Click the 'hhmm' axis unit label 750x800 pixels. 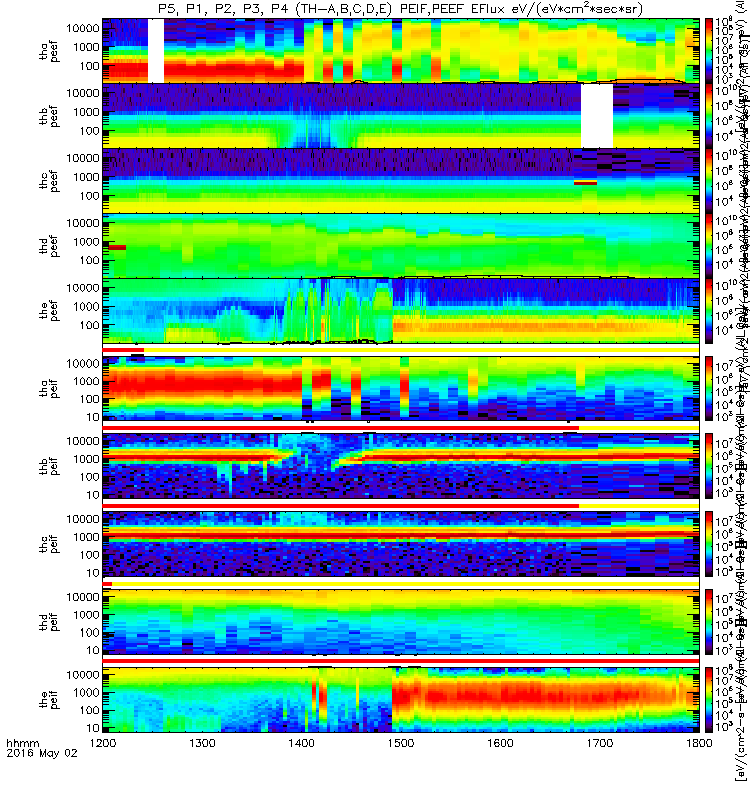coord(22,743)
